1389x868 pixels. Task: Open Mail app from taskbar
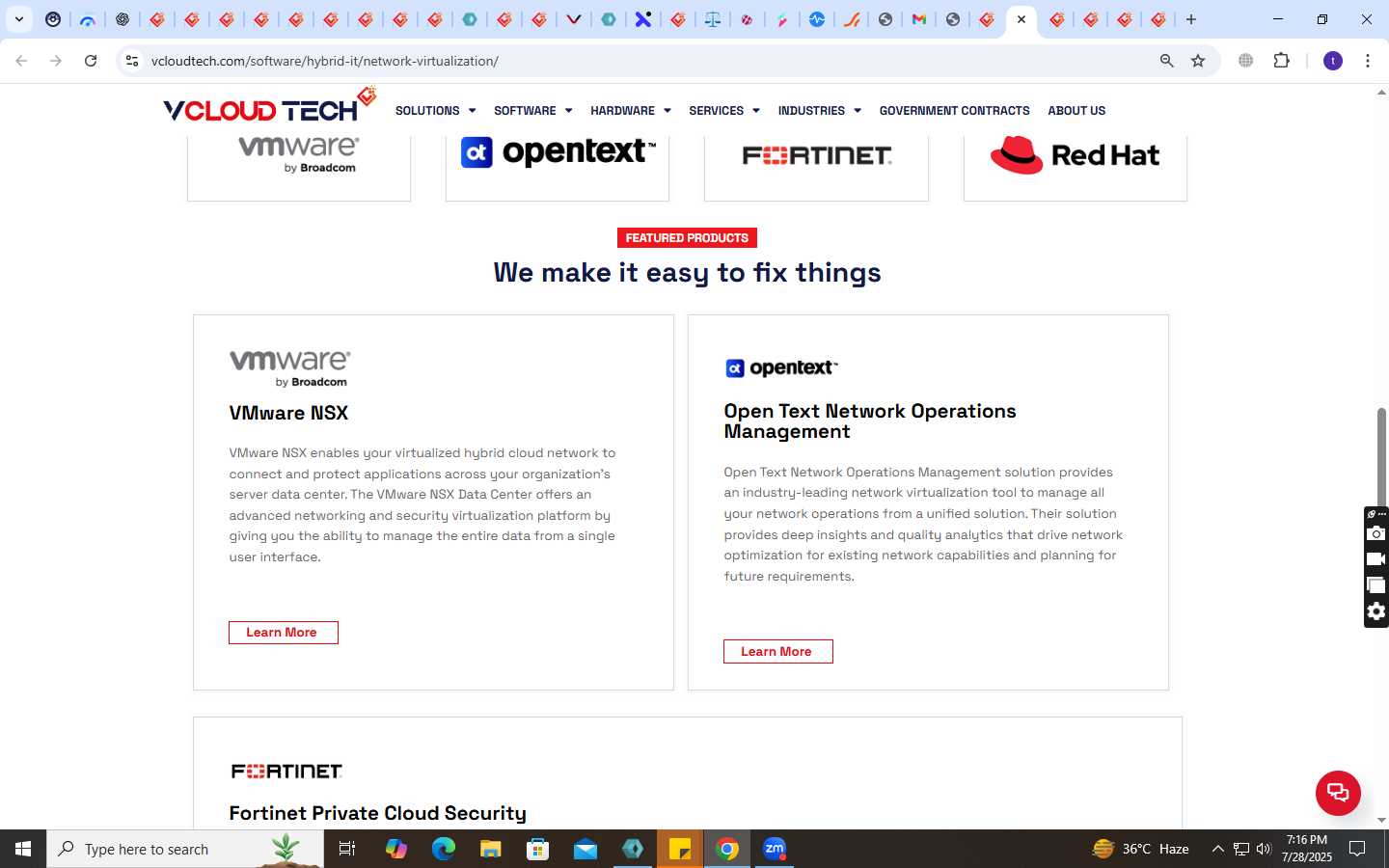[586, 849]
